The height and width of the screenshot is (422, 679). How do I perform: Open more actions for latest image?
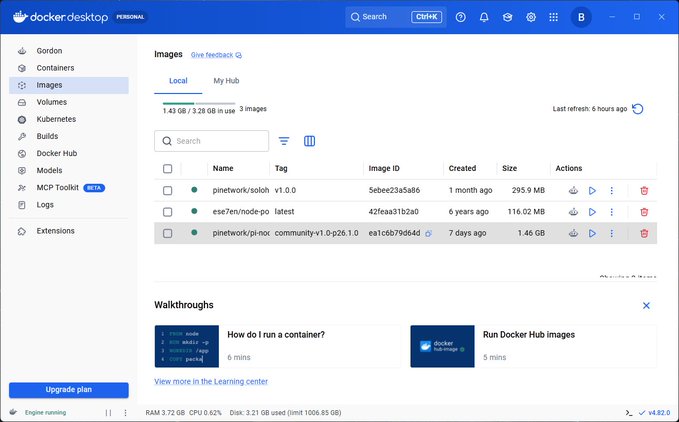(611, 212)
